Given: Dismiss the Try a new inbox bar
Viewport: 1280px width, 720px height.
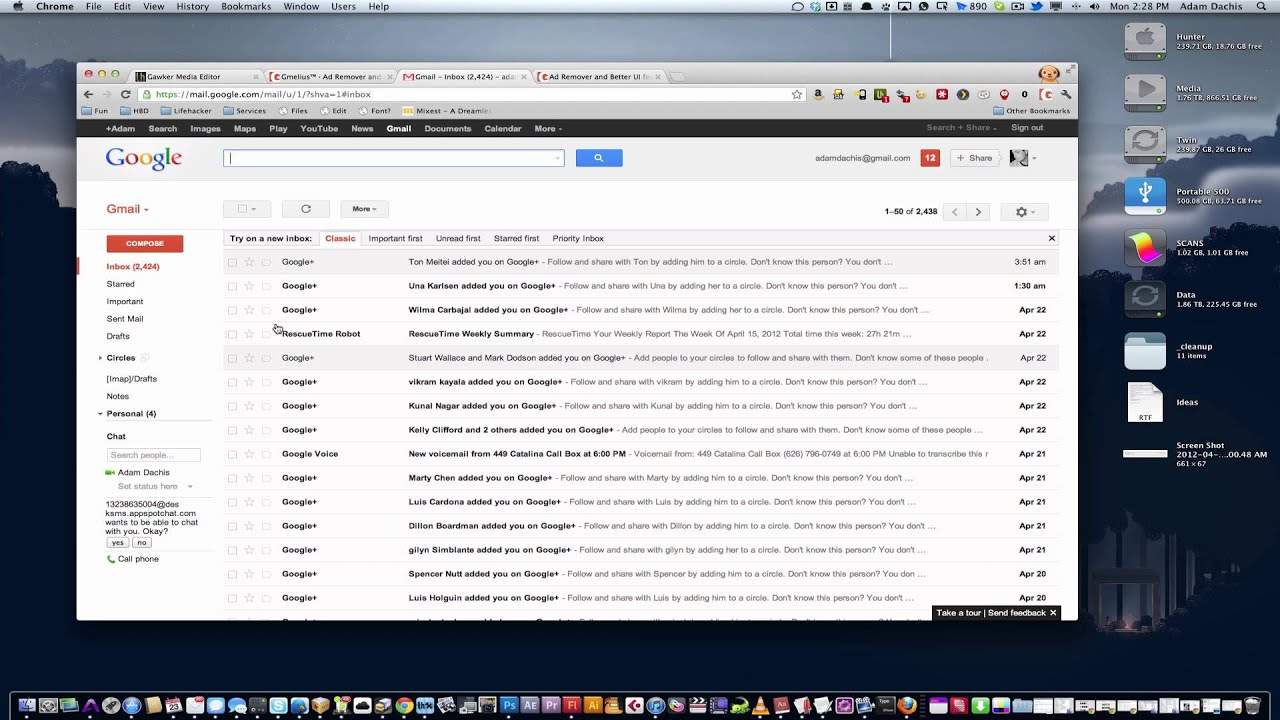Looking at the screenshot, I should 1051,238.
